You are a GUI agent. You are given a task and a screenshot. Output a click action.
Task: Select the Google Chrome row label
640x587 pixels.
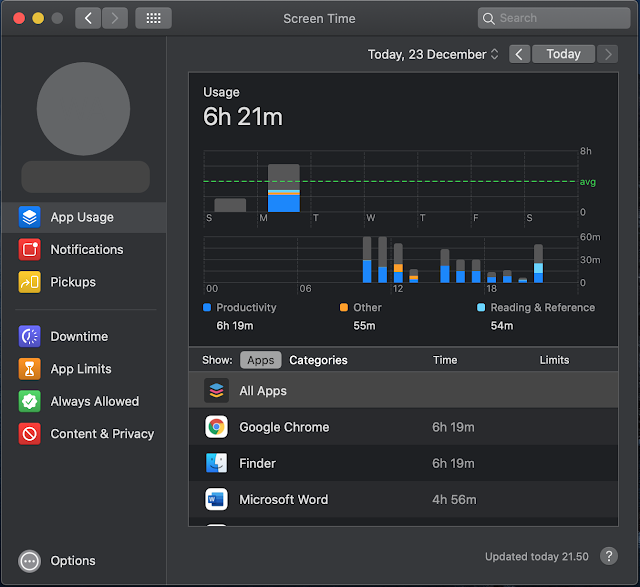tap(284, 427)
